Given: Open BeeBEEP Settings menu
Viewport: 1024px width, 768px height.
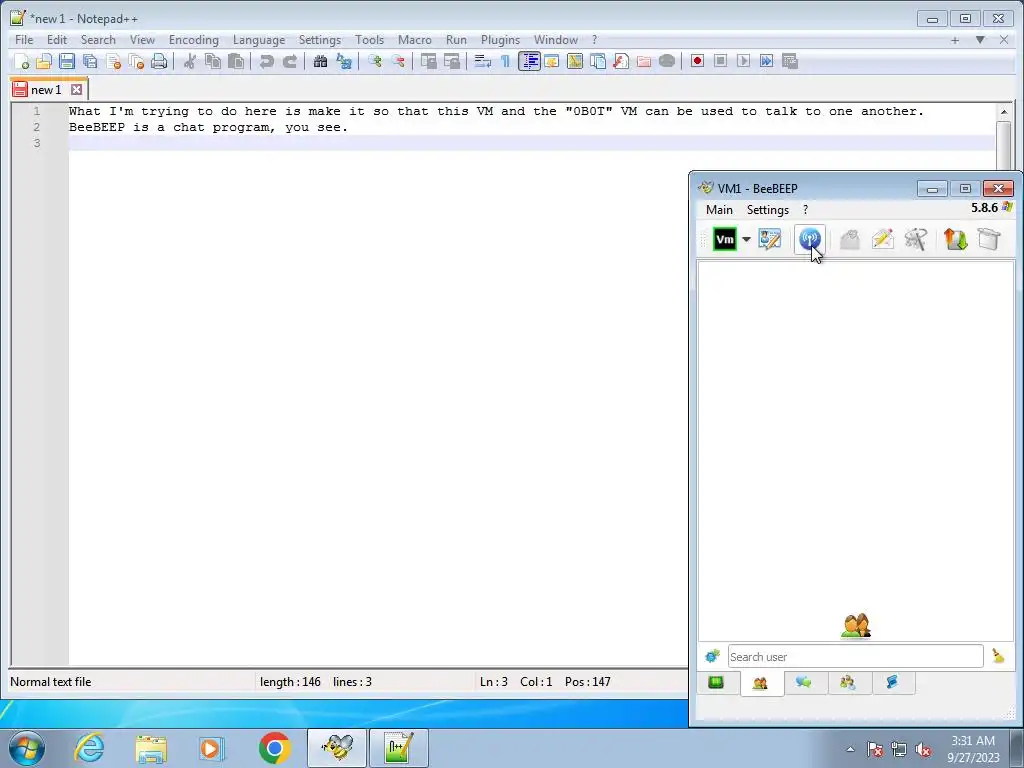Looking at the screenshot, I should (x=768, y=210).
